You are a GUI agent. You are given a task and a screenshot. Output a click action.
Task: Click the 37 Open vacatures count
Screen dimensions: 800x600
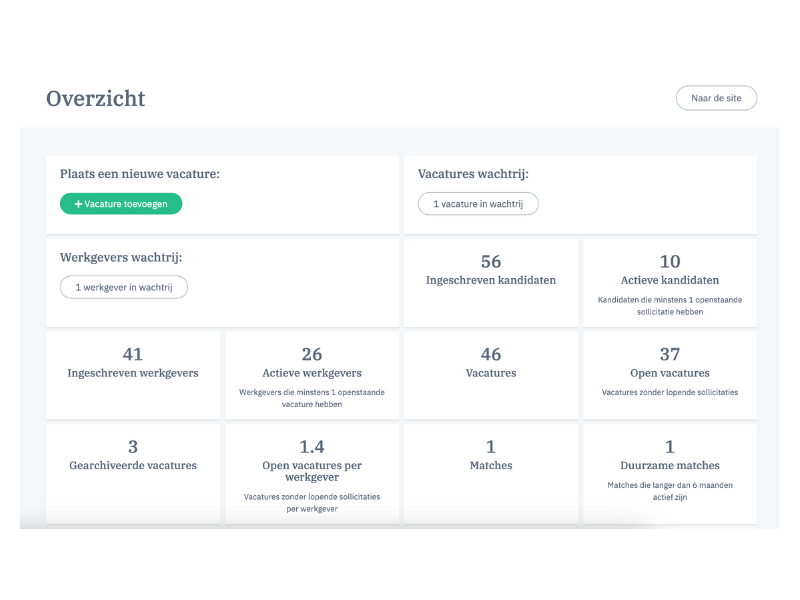point(670,354)
